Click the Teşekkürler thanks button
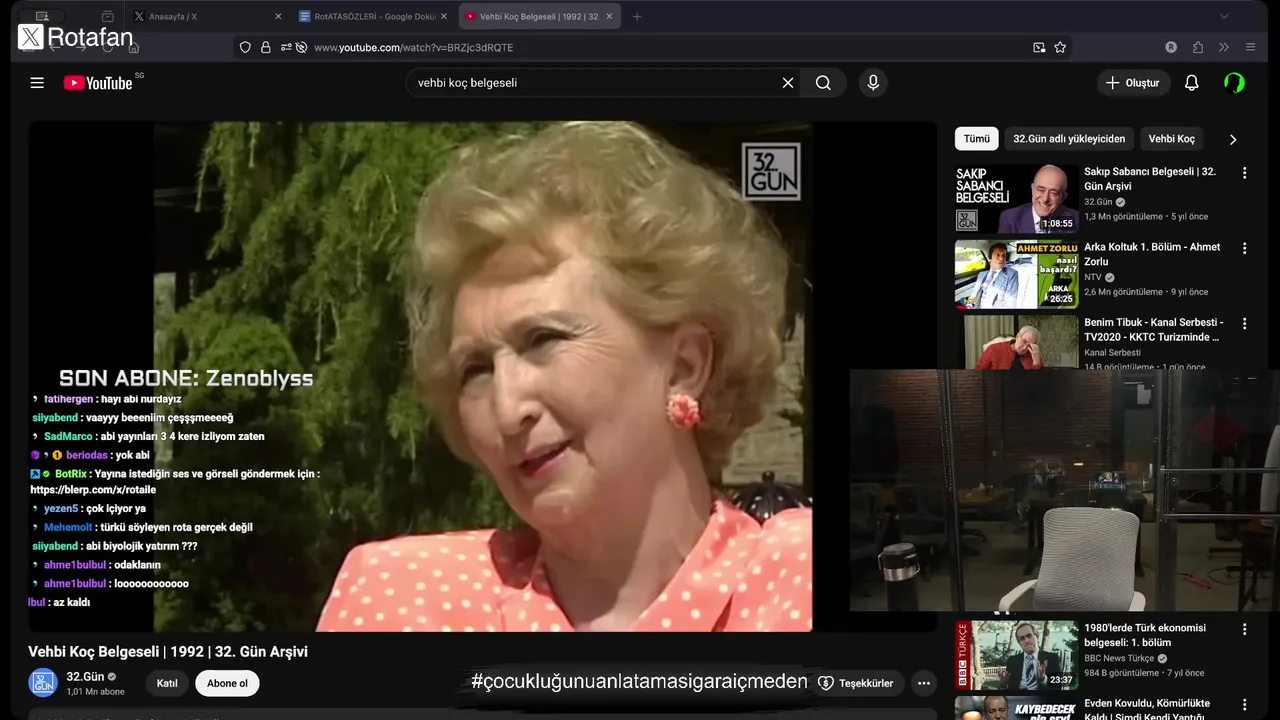Viewport: 1280px width, 720px height. click(x=856, y=683)
